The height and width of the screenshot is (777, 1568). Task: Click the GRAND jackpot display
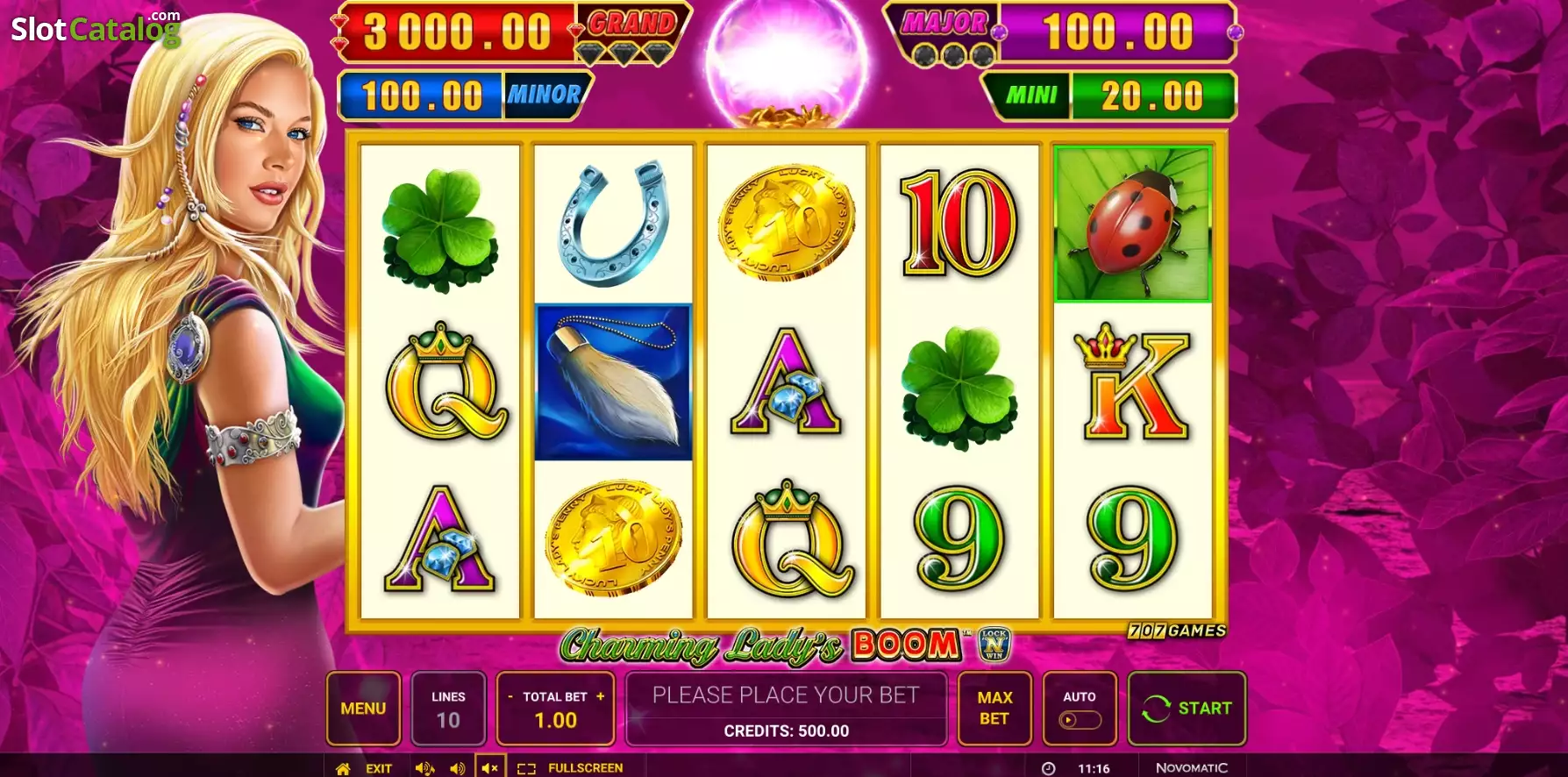(x=511, y=33)
